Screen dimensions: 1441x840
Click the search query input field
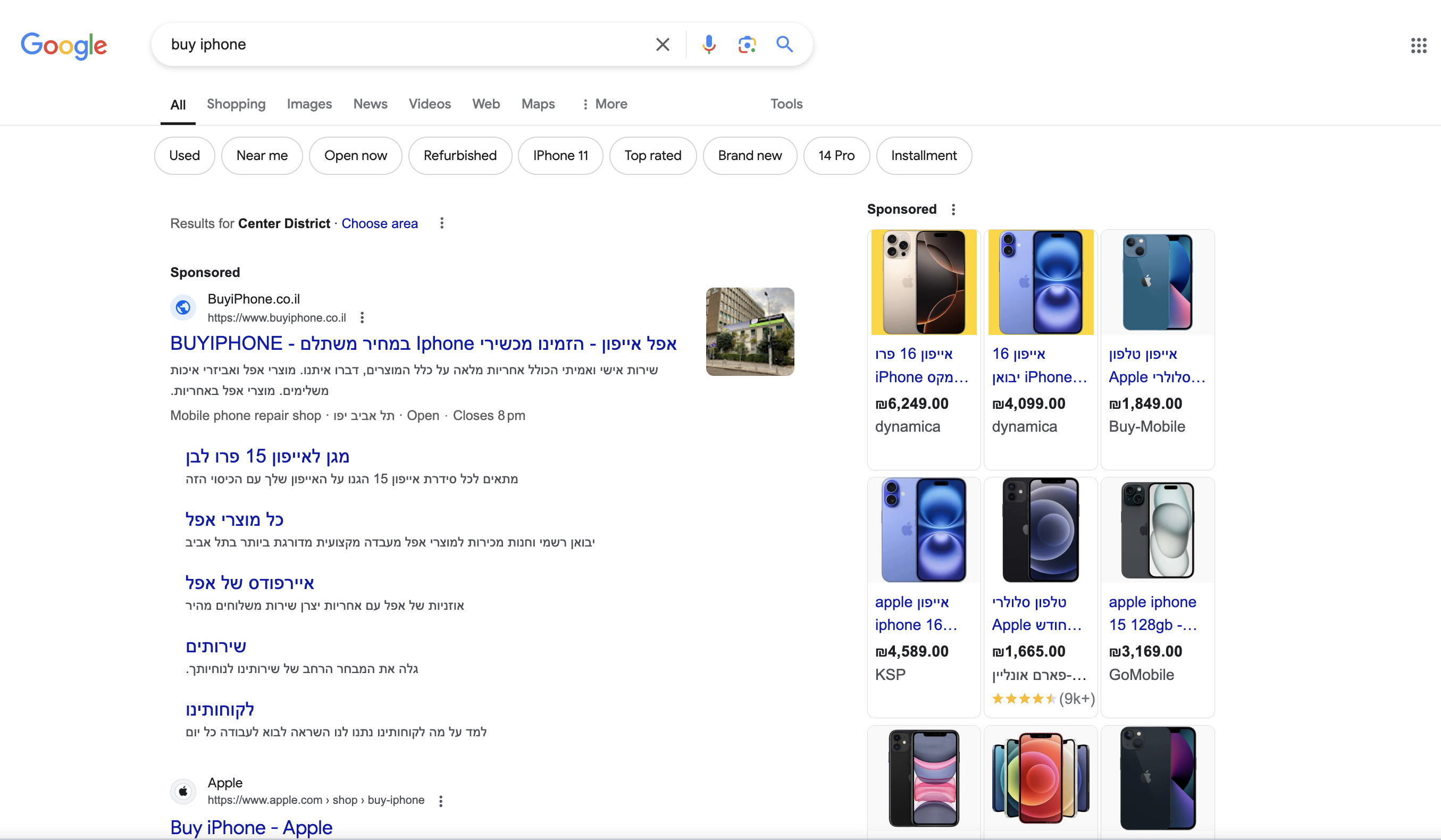tap(406, 44)
